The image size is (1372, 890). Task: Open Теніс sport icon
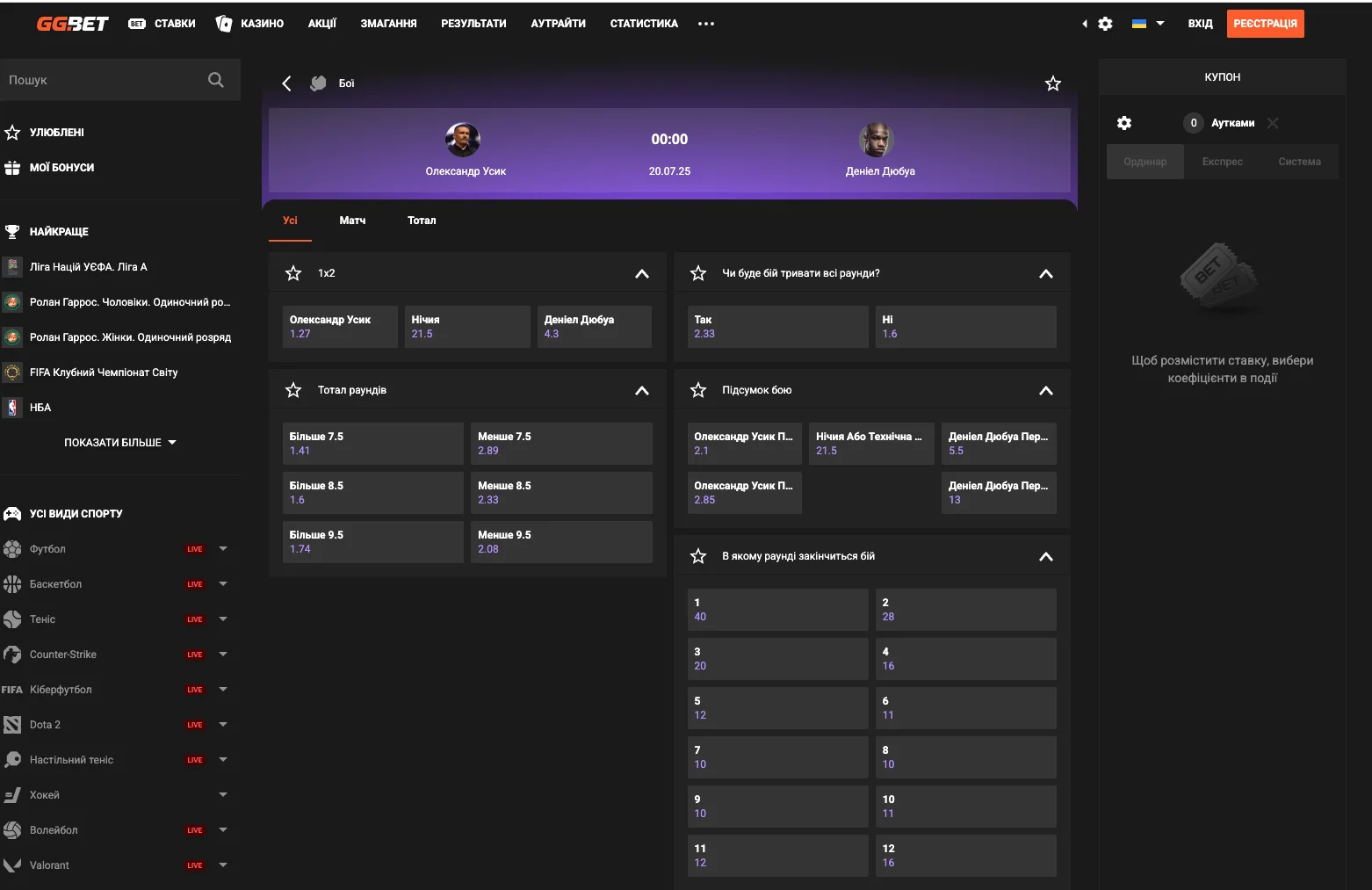(x=12, y=619)
